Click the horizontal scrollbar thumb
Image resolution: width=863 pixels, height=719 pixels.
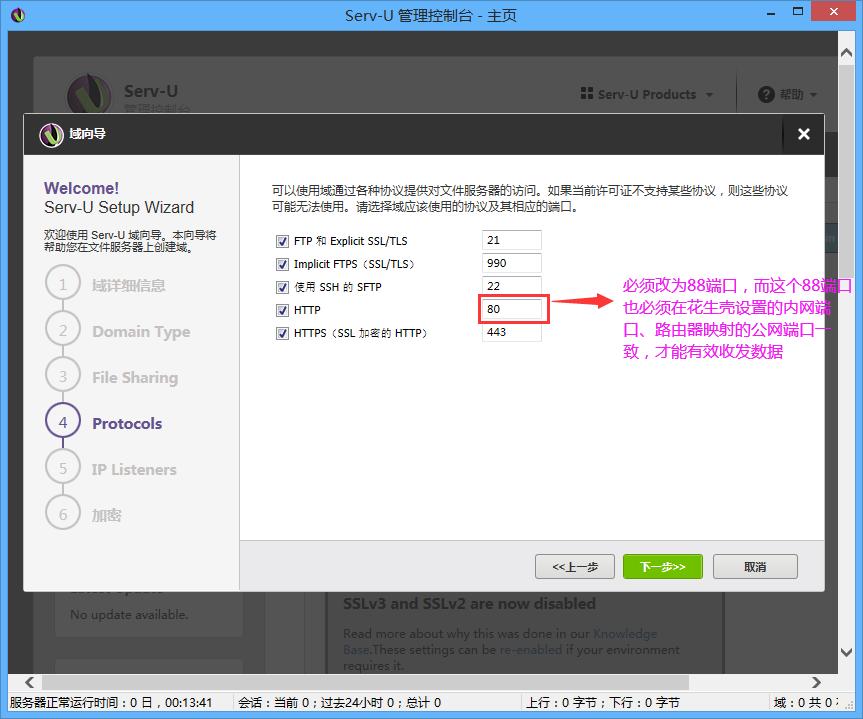click(365, 683)
